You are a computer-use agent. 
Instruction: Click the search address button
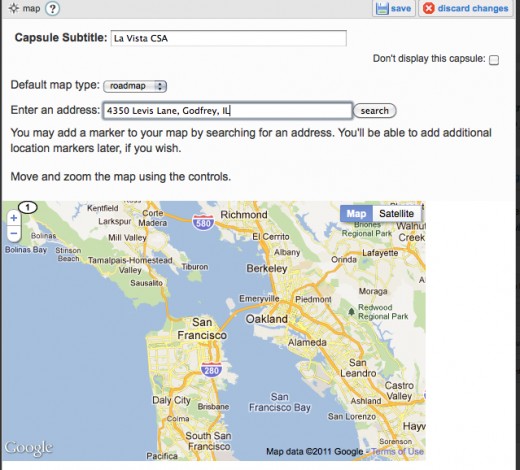375,111
